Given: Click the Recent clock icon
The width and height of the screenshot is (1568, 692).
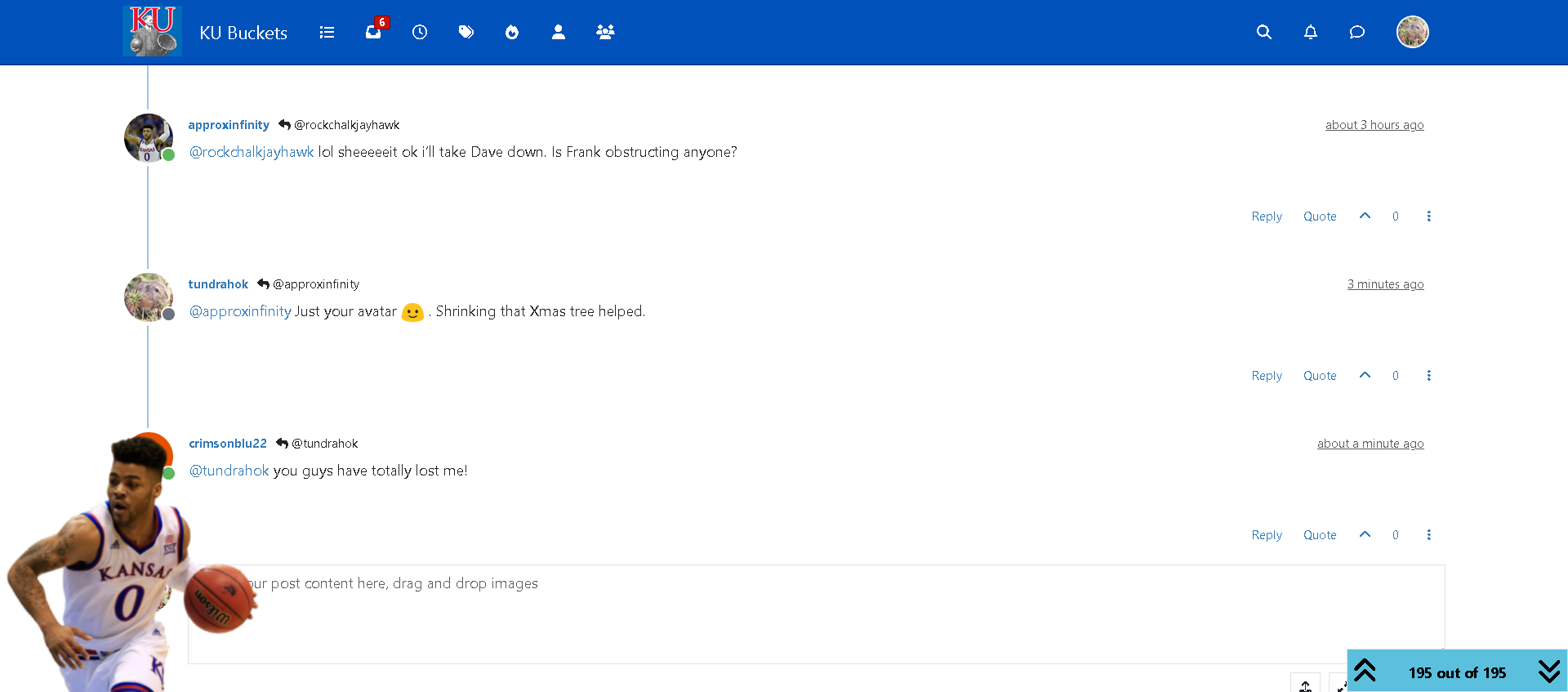Looking at the screenshot, I should coord(420,33).
